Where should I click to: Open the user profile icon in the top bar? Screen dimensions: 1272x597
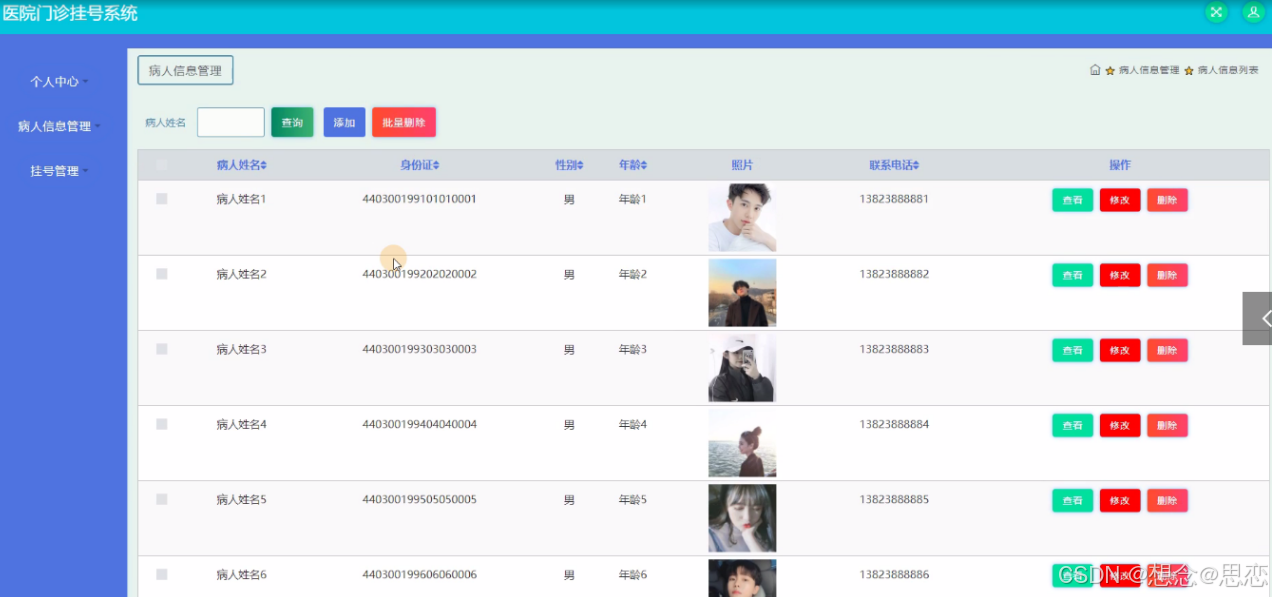point(1253,13)
